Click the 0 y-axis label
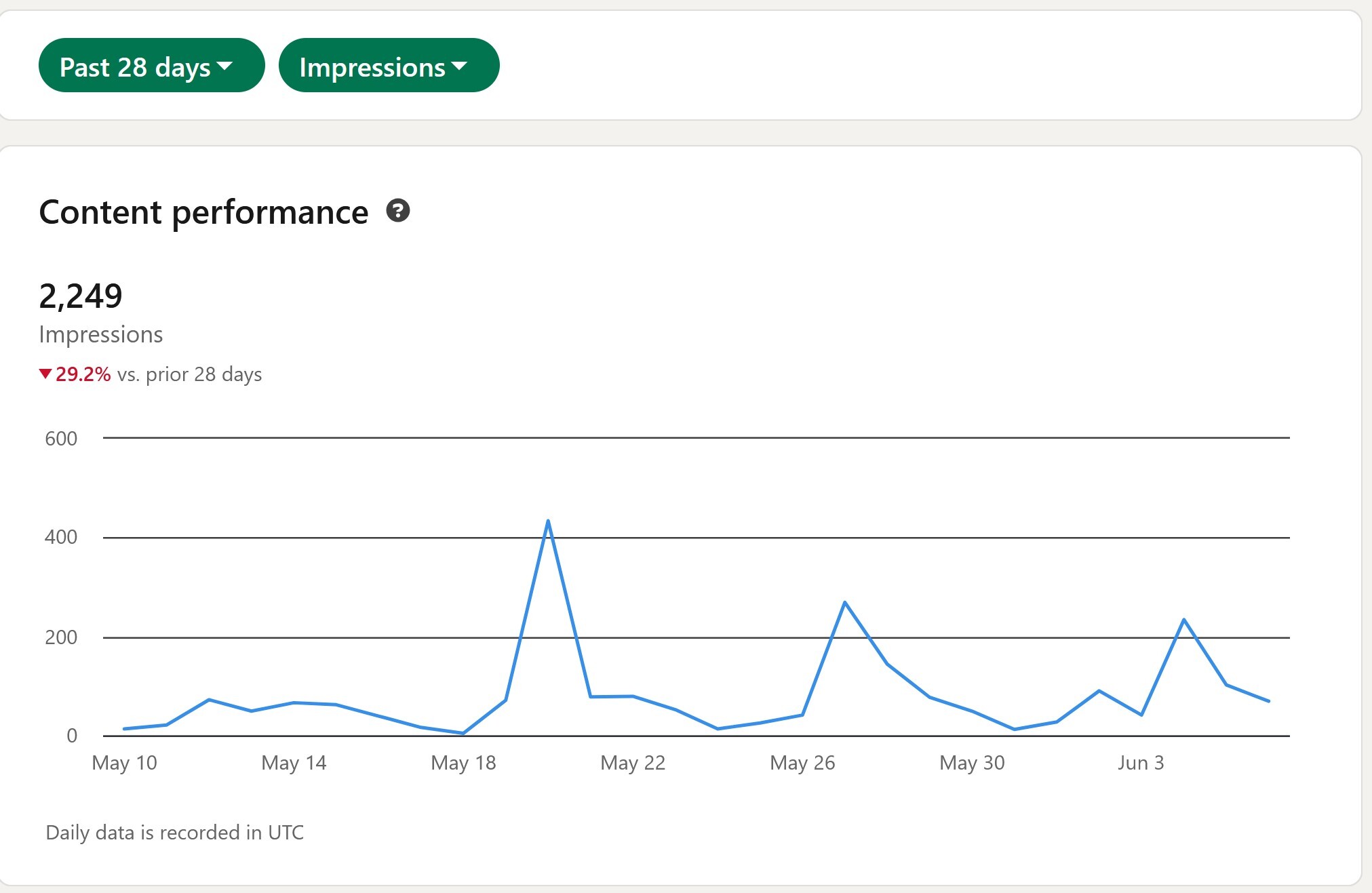The image size is (1372, 893). coord(72,736)
